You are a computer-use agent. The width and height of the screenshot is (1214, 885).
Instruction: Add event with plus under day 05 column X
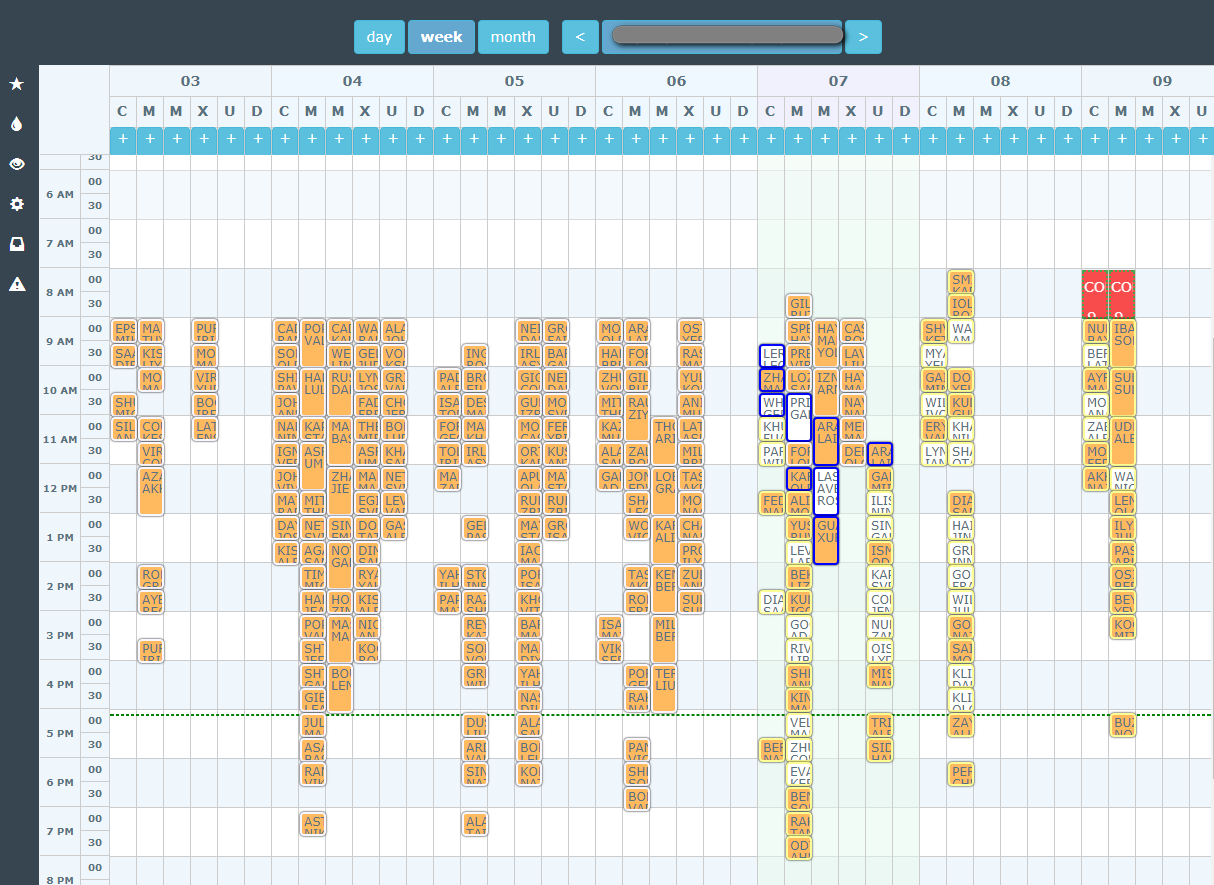coord(528,141)
